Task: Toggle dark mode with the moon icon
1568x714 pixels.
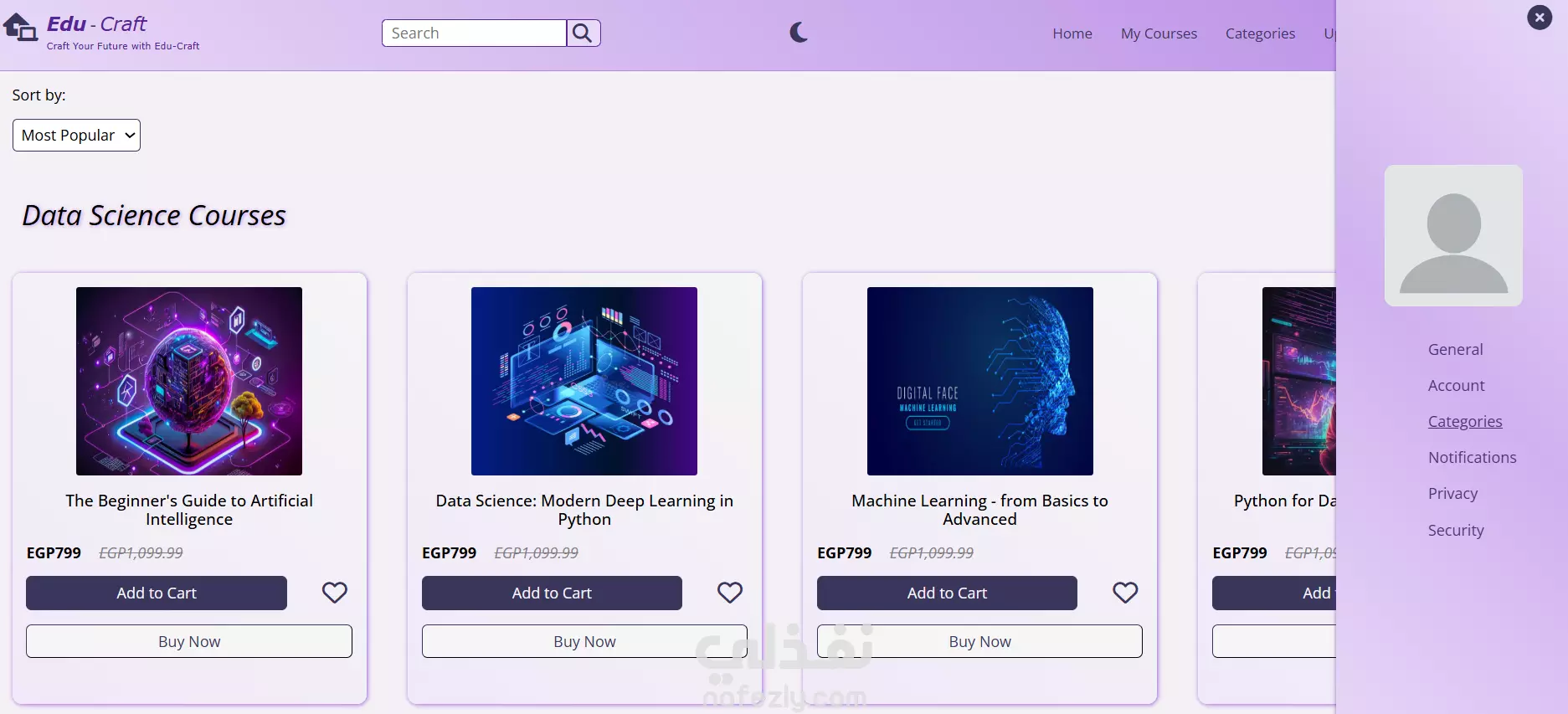Action: (799, 33)
